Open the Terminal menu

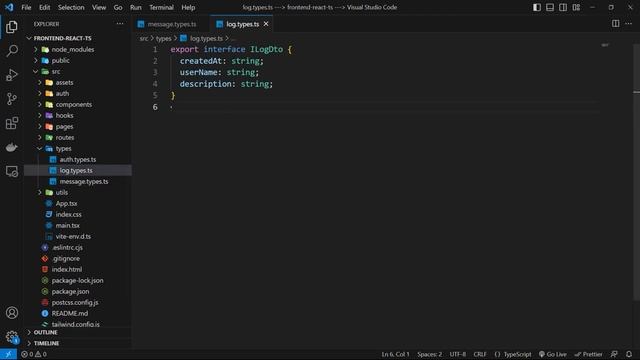(161, 7)
